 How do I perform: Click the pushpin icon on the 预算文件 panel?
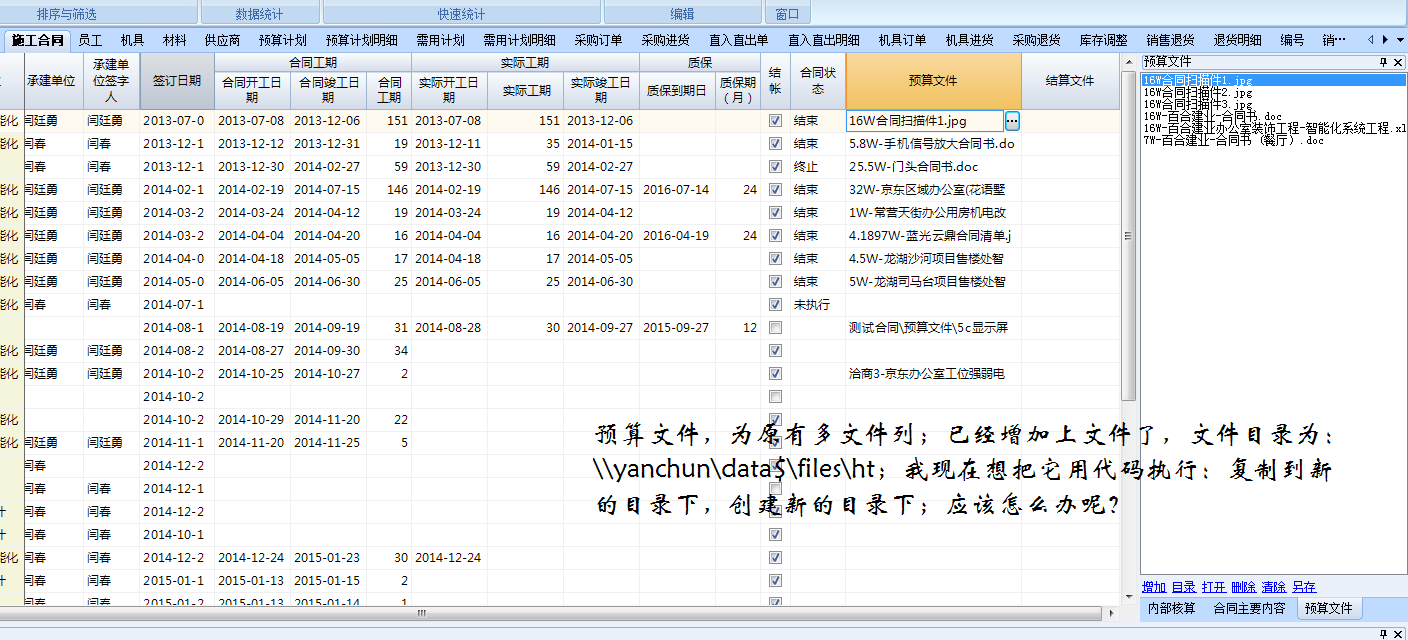point(1384,62)
